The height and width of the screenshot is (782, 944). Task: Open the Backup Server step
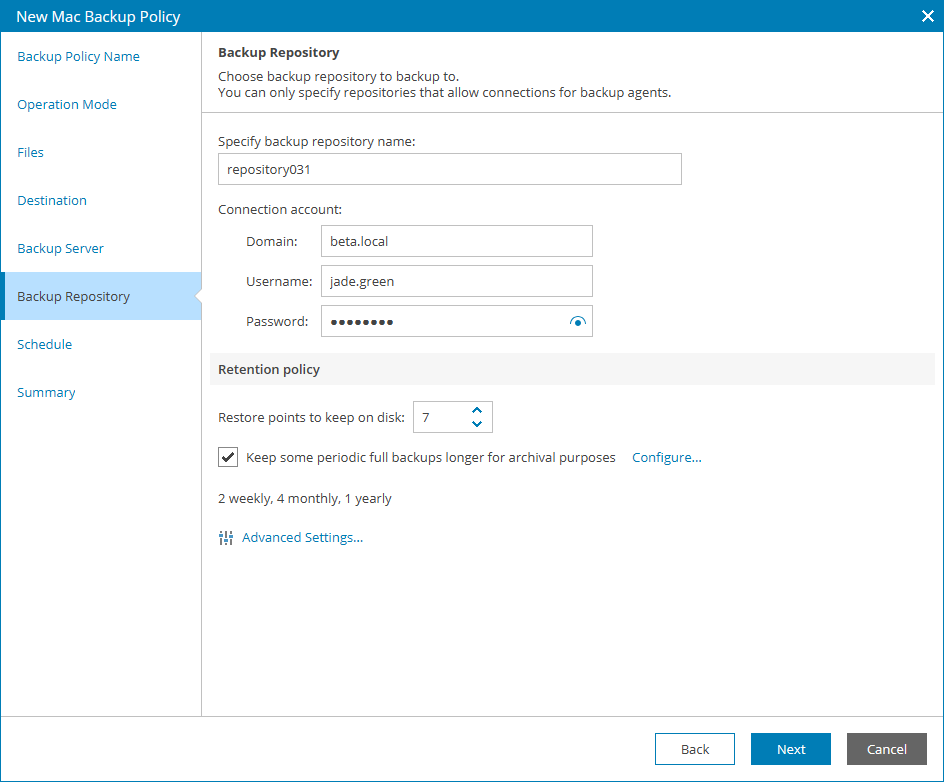(61, 249)
